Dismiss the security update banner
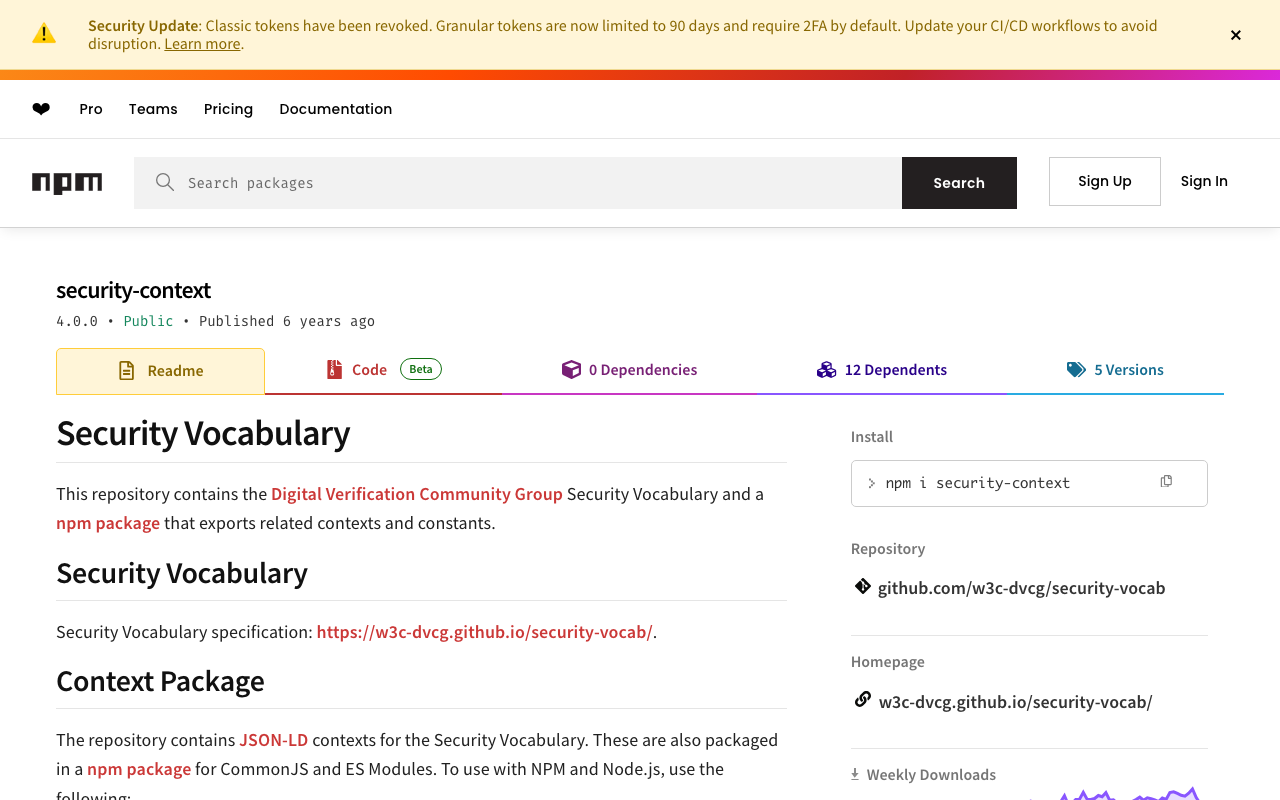 tap(1236, 35)
